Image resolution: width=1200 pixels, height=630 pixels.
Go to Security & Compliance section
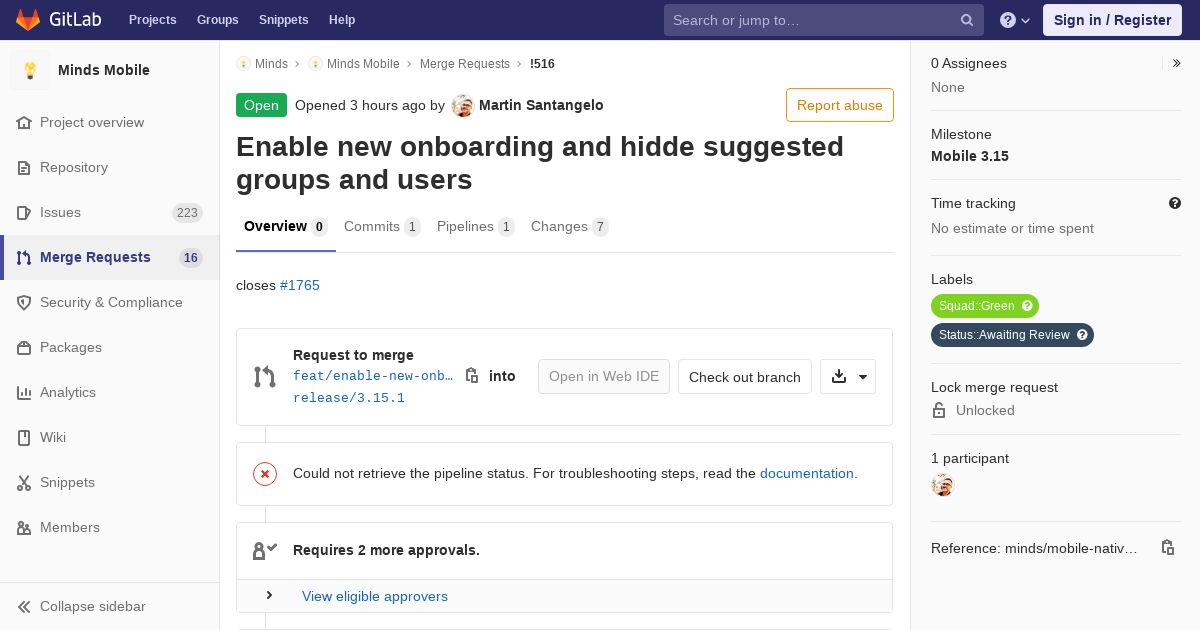[x=111, y=302]
